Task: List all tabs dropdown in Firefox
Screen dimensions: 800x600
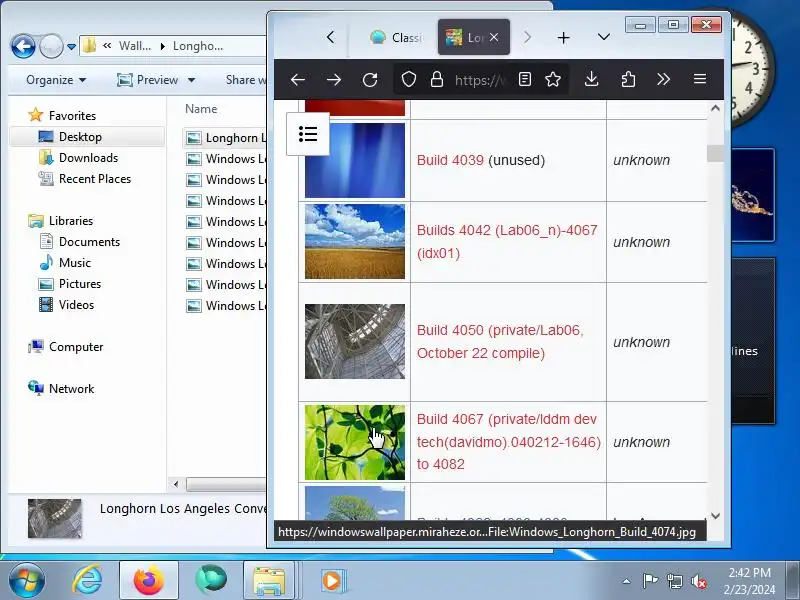Action: tap(604, 37)
